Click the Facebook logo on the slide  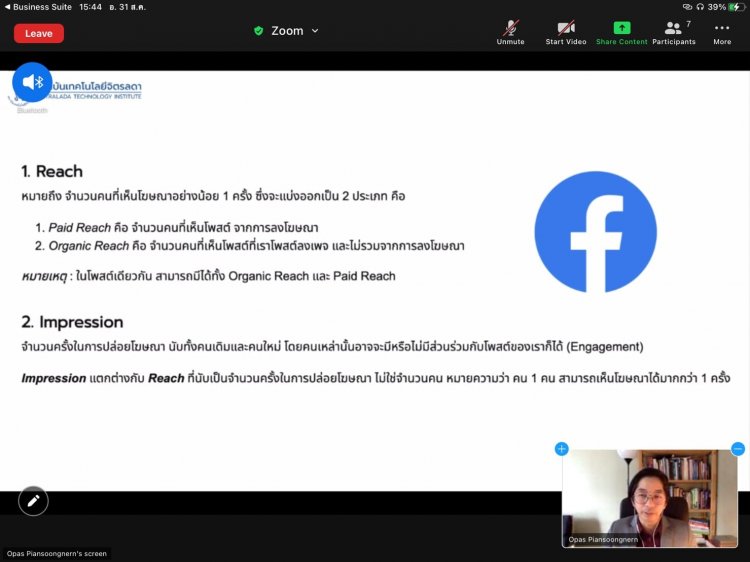pos(596,232)
